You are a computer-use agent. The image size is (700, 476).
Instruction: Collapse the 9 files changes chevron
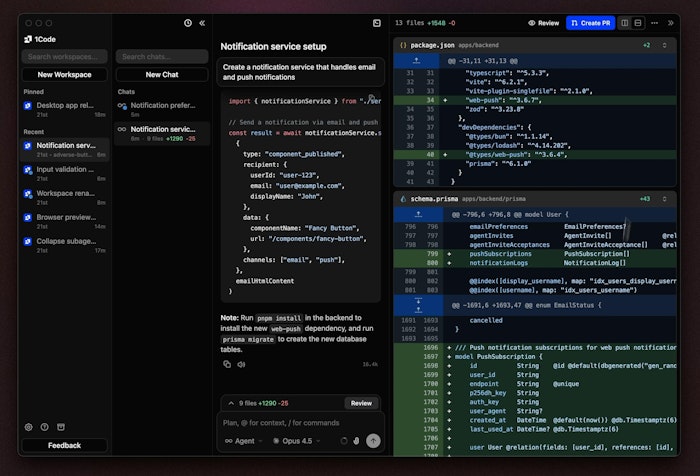click(231, 403)
